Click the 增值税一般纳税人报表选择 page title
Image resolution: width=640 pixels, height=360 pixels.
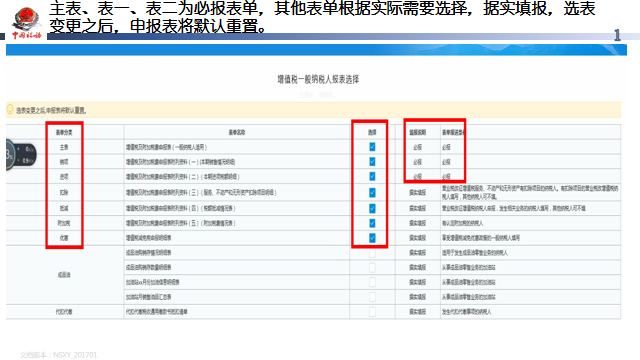pyautogui.click(x=318, y=79)
